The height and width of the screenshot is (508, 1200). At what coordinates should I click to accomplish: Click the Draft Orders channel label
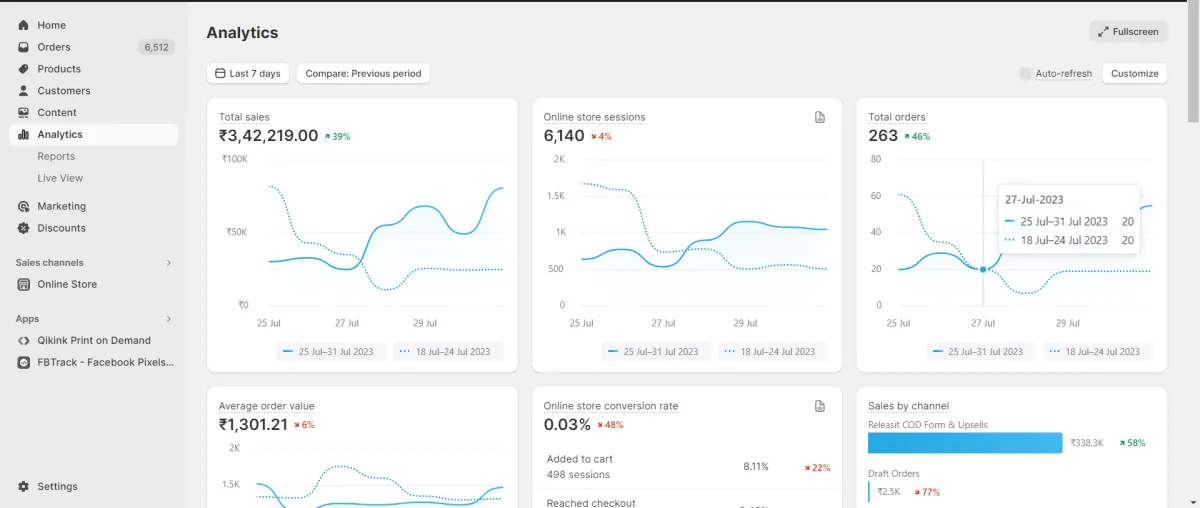[x=894, y=474]
